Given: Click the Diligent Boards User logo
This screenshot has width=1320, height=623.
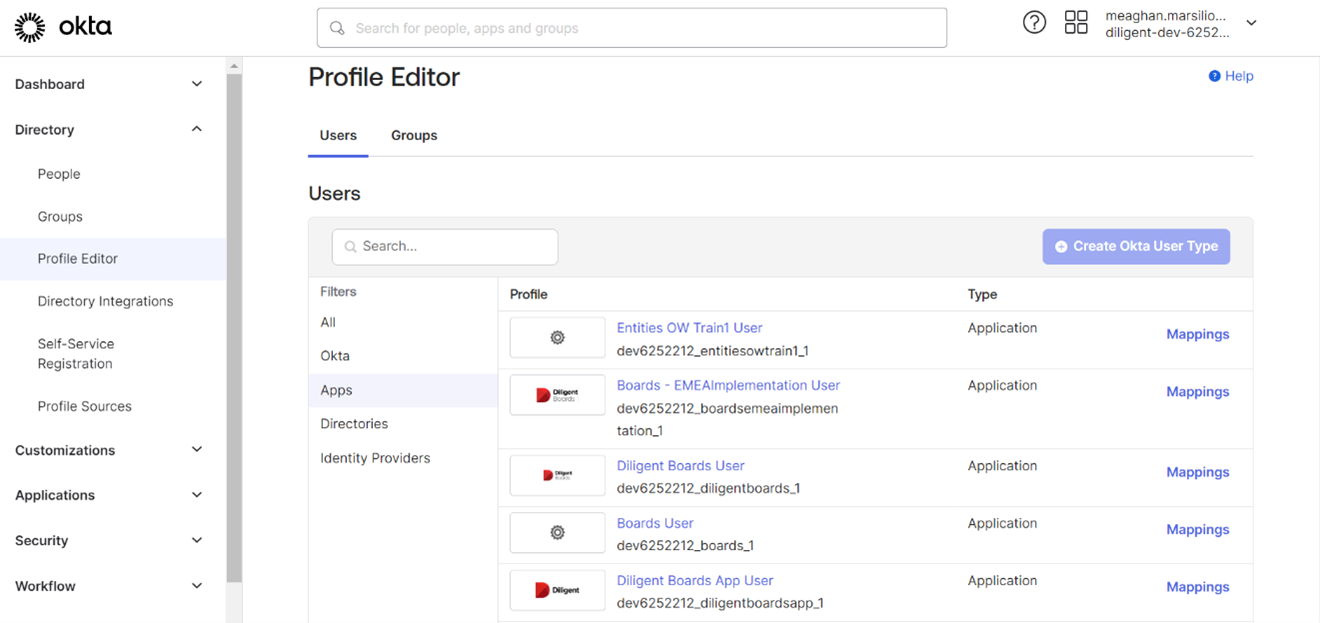Looking at the screenshot, I should tap(557, 476).
